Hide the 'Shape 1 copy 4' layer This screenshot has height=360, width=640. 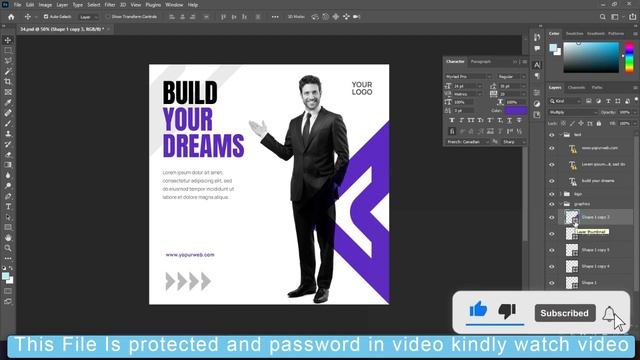[x=552, y=267]
